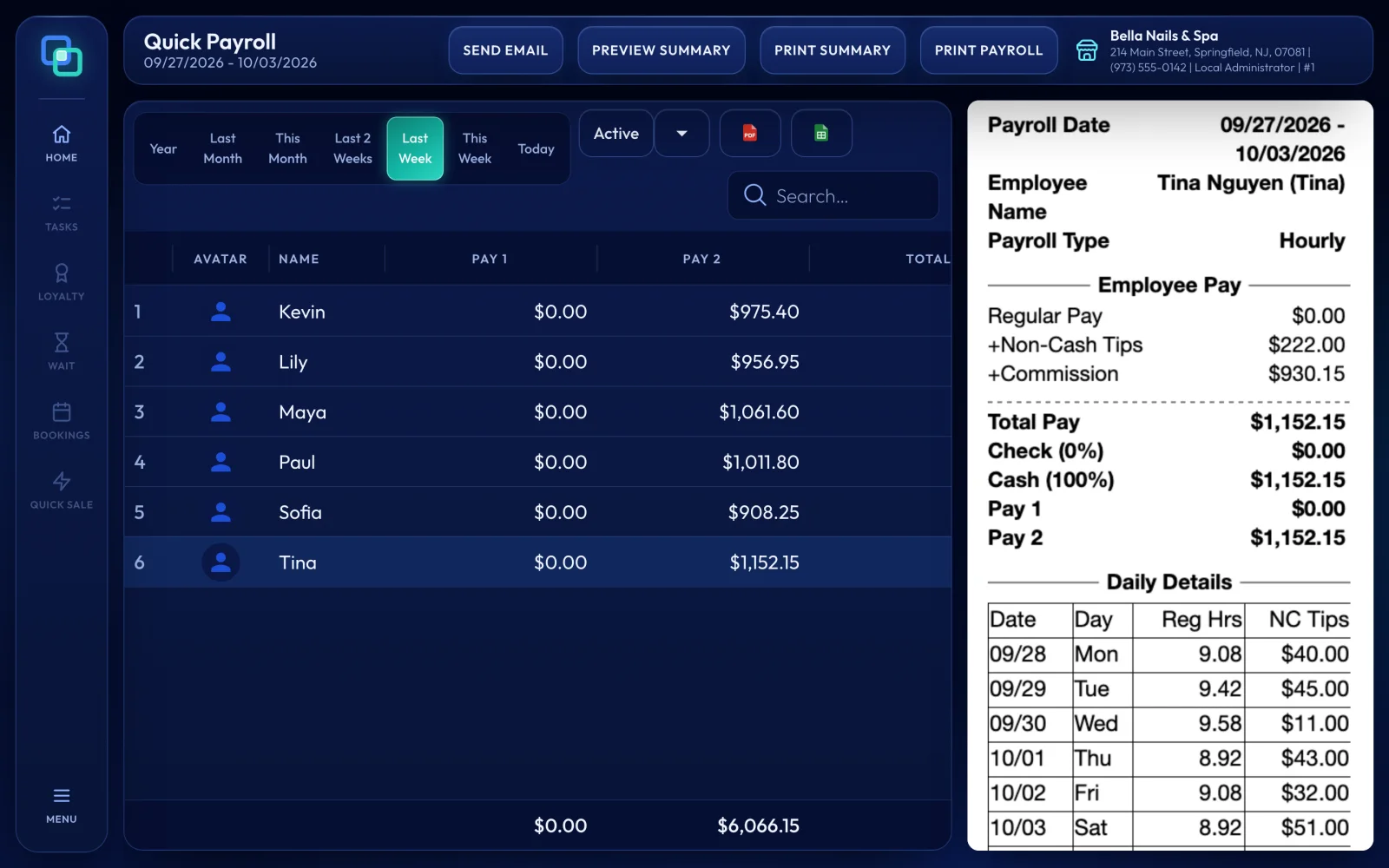Open Quick Sale lightning icon
Image resolution: width=1389 pixels, height=868 pixels.
pyautogui.click(x=62, y=481)
